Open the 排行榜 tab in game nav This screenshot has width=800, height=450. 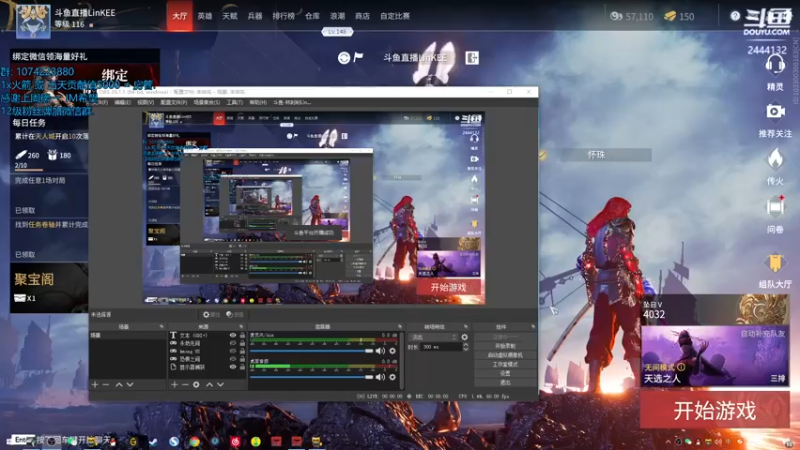coord(284,16)
